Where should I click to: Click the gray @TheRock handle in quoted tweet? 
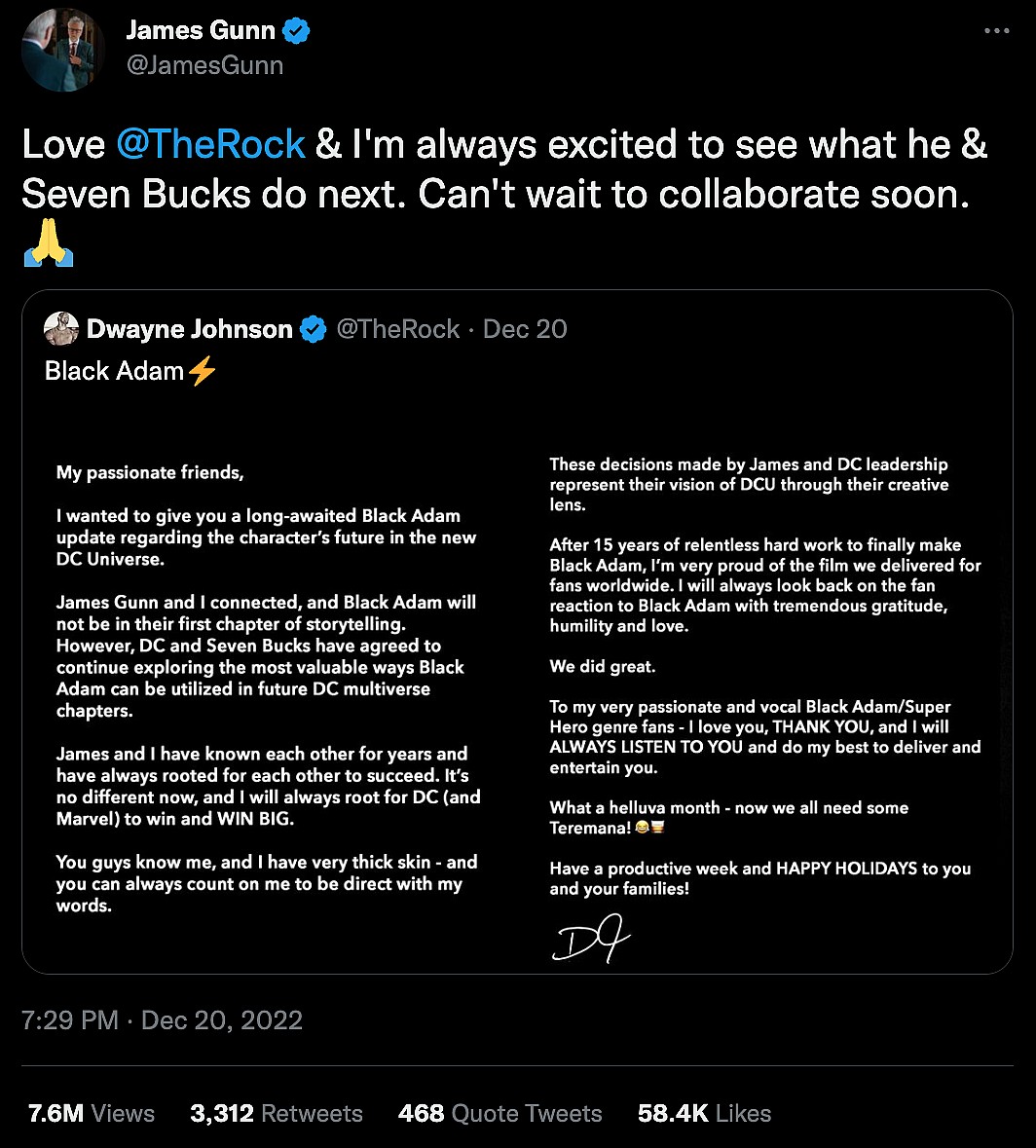pos(397,329)
